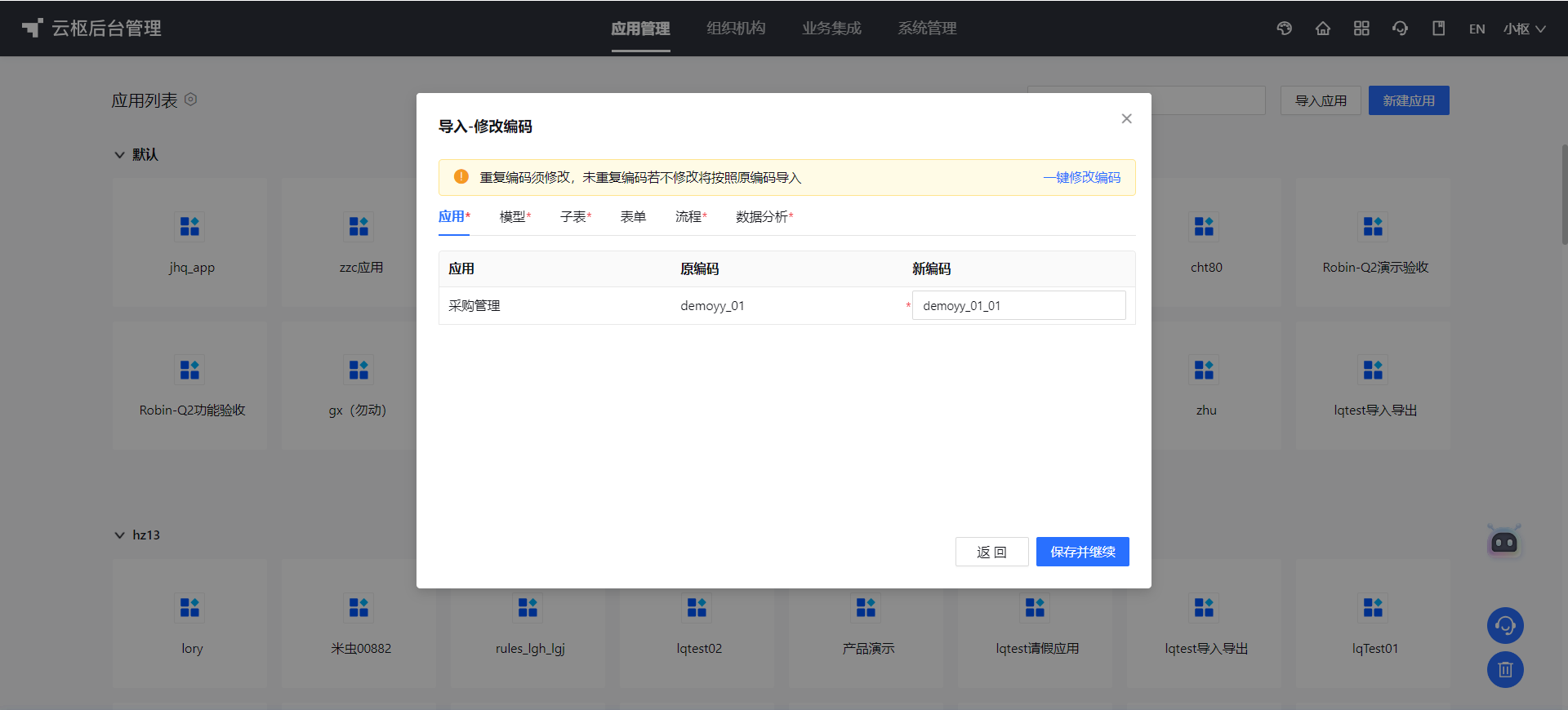Open the cht80 application icon
Viewport: 1568px width, 710px height.
[1204, 226]
